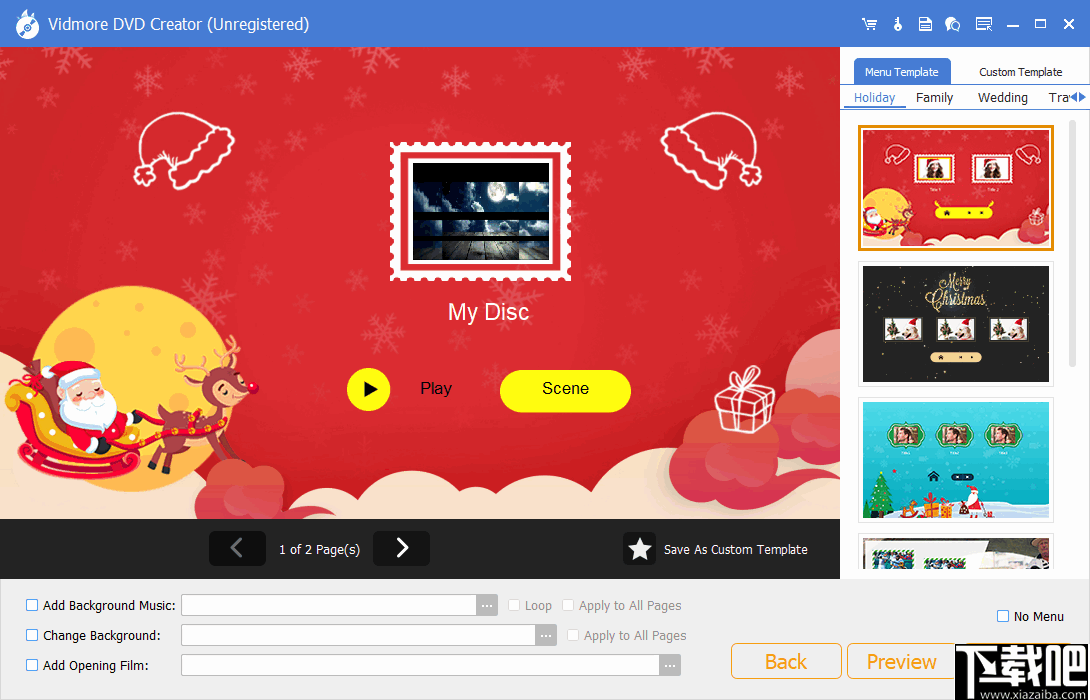Click the register key icon

click(897, 23)
